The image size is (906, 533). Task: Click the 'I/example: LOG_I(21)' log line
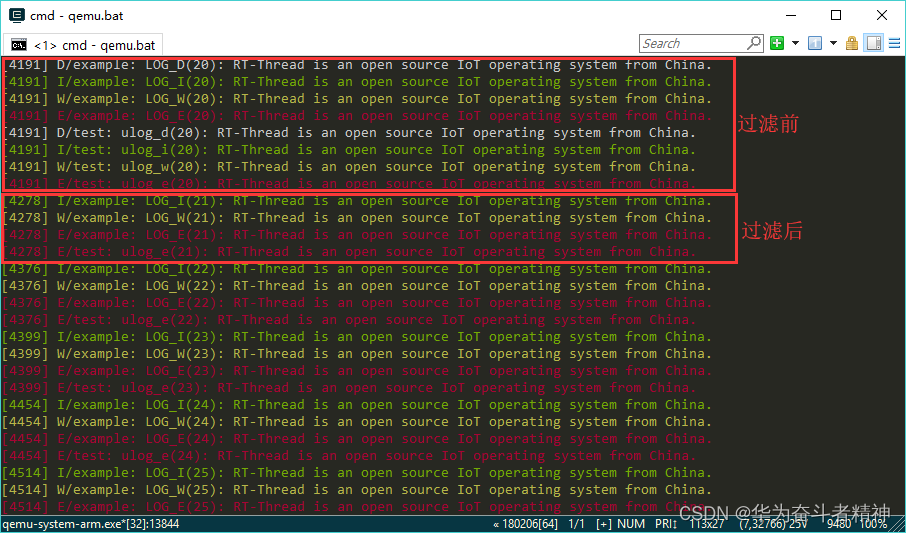357,201
